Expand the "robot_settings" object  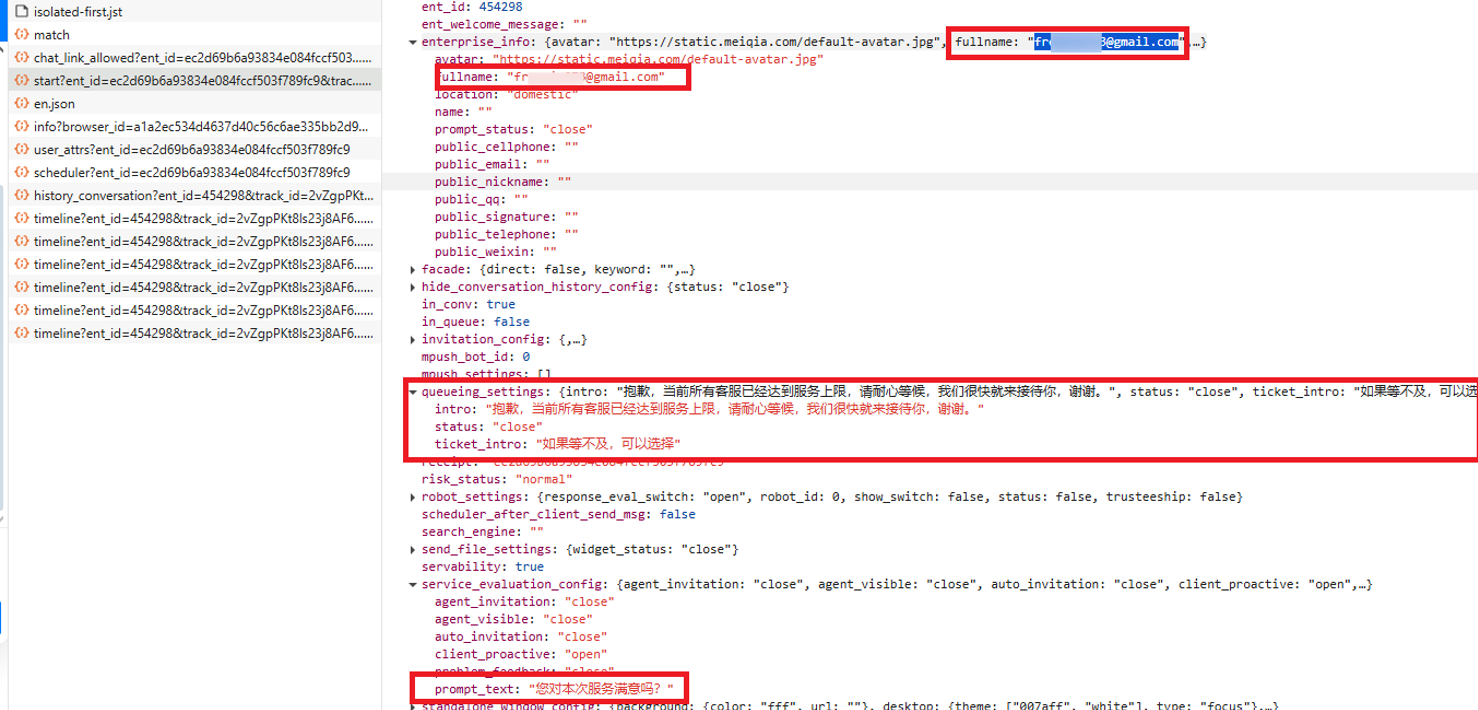pos(413,496)
